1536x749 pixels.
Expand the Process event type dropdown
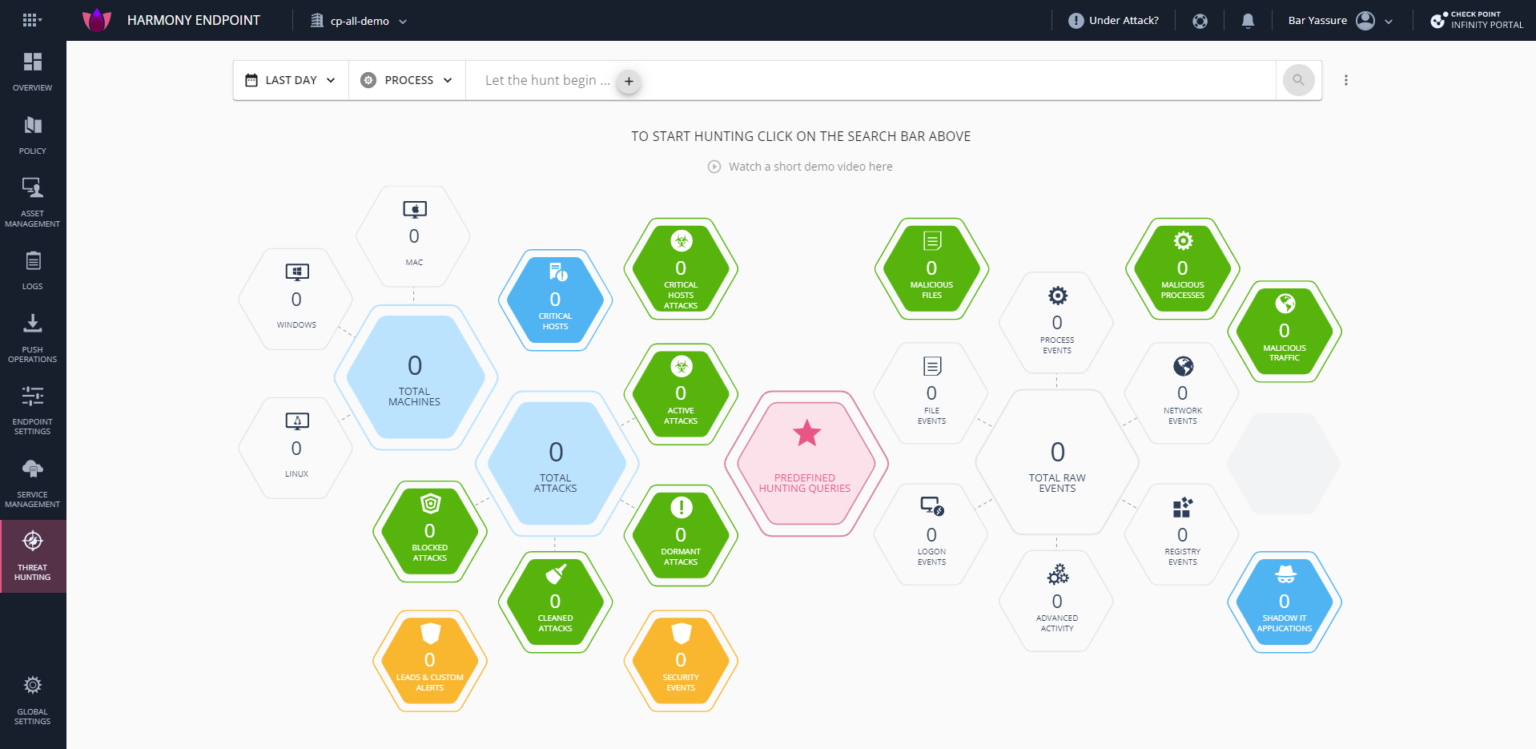(x=407, y=80)
